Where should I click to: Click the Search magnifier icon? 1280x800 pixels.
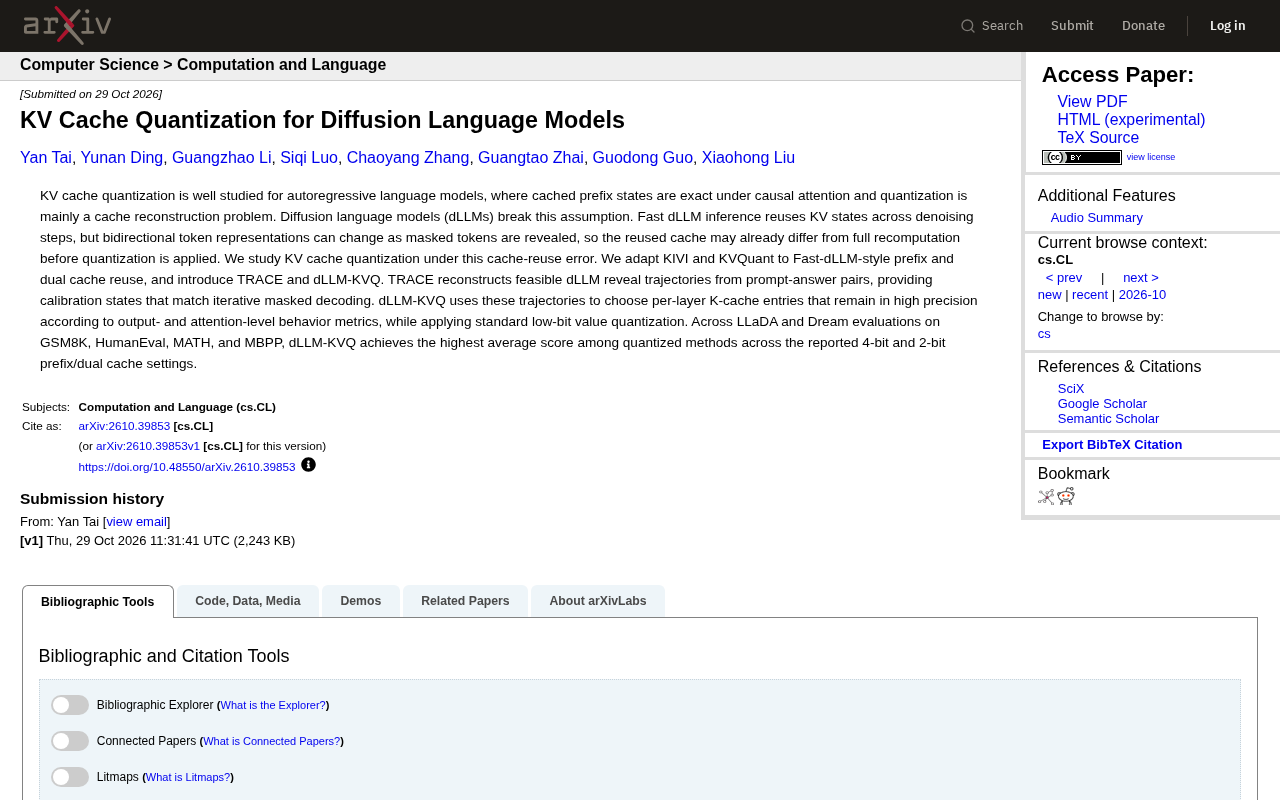[x=968, y=26]
